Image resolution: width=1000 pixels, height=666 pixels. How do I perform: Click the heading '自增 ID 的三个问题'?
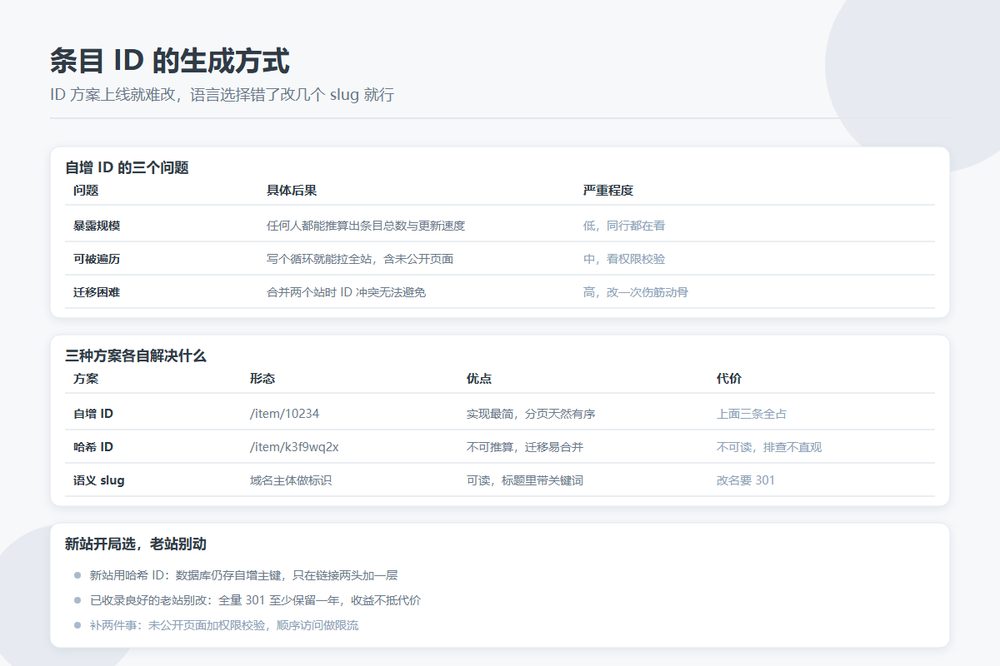[x=127, y=168]
